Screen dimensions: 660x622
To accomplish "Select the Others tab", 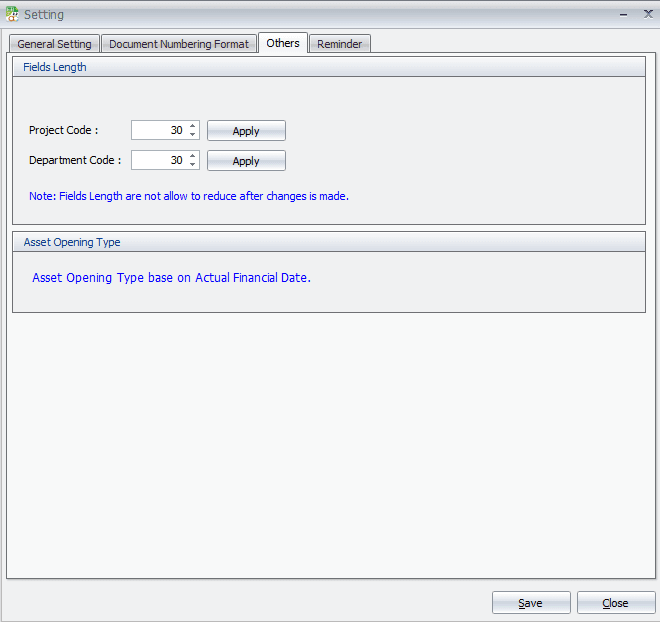I will coord(283,43).
